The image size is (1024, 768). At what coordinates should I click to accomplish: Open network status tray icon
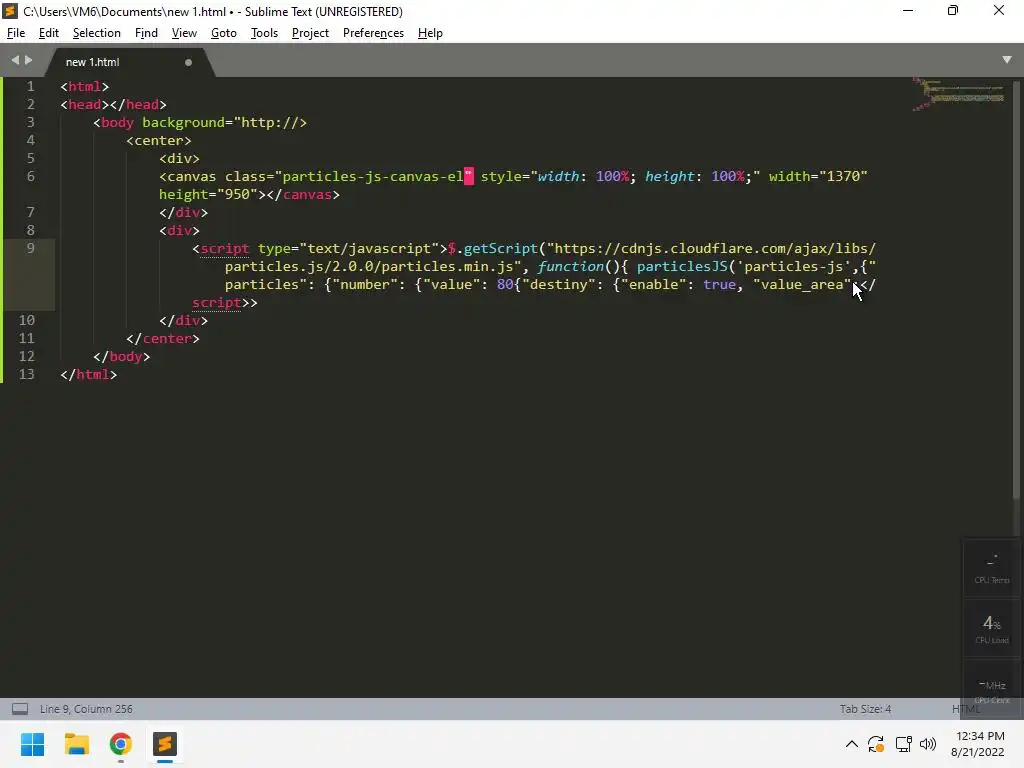coord(904,744)
